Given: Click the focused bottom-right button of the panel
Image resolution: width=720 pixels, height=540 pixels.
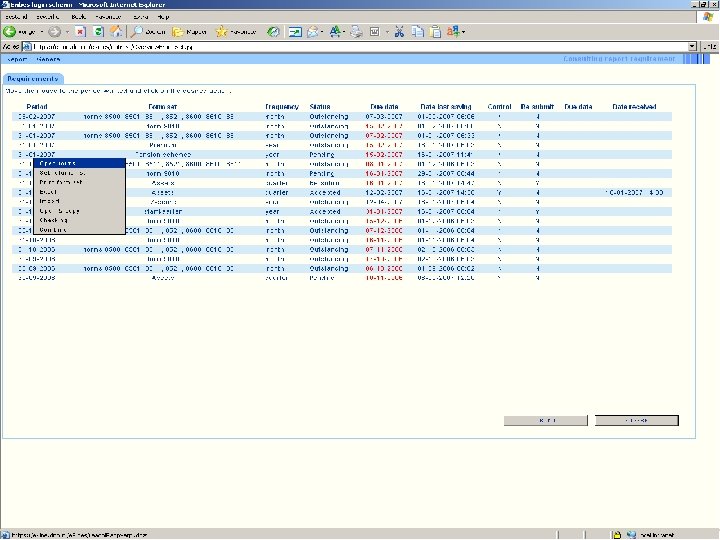Looking at the screenshot, I should 636,420.
